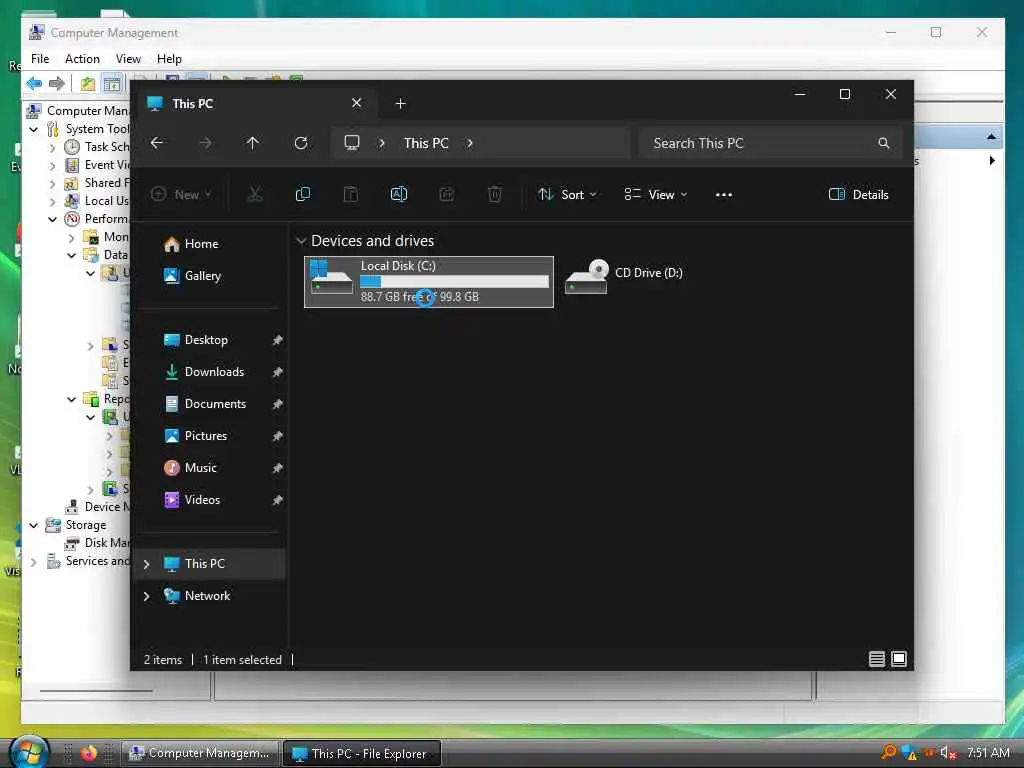This screenshot has width=1024, height=768.
Task: Click the Windows Start orb
Action: tap(27, 752)
